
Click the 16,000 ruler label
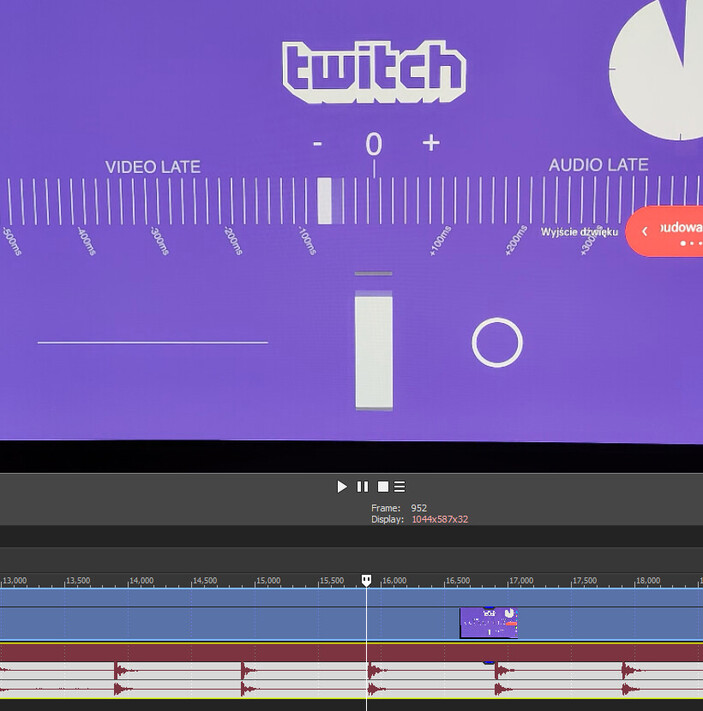pos(394,580)
